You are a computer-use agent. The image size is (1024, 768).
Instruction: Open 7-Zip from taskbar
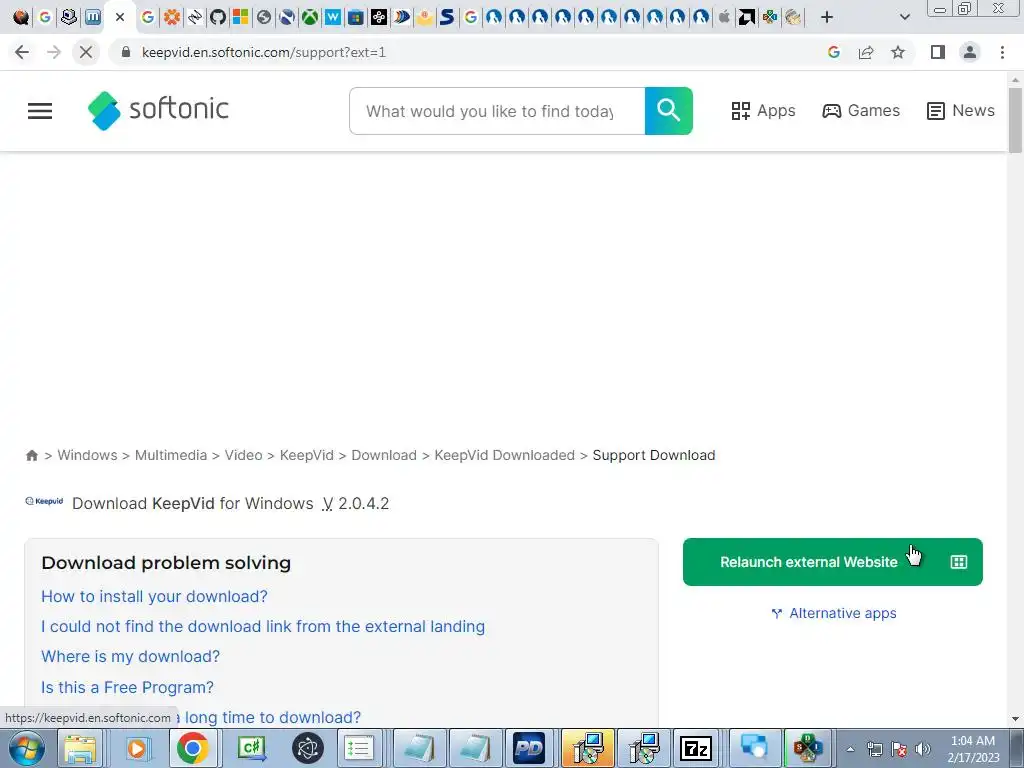(x=696, y=748)
